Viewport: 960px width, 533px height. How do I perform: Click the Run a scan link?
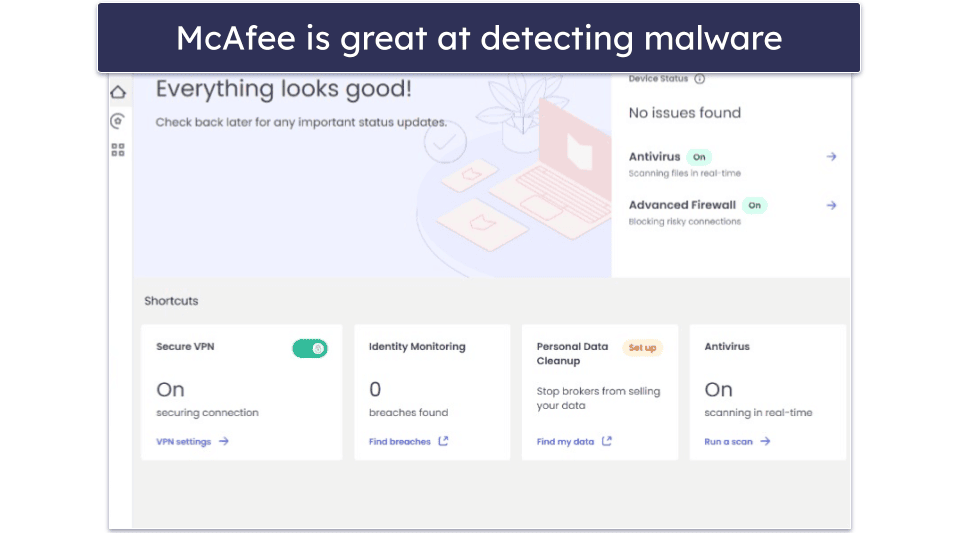click(729, 441)
